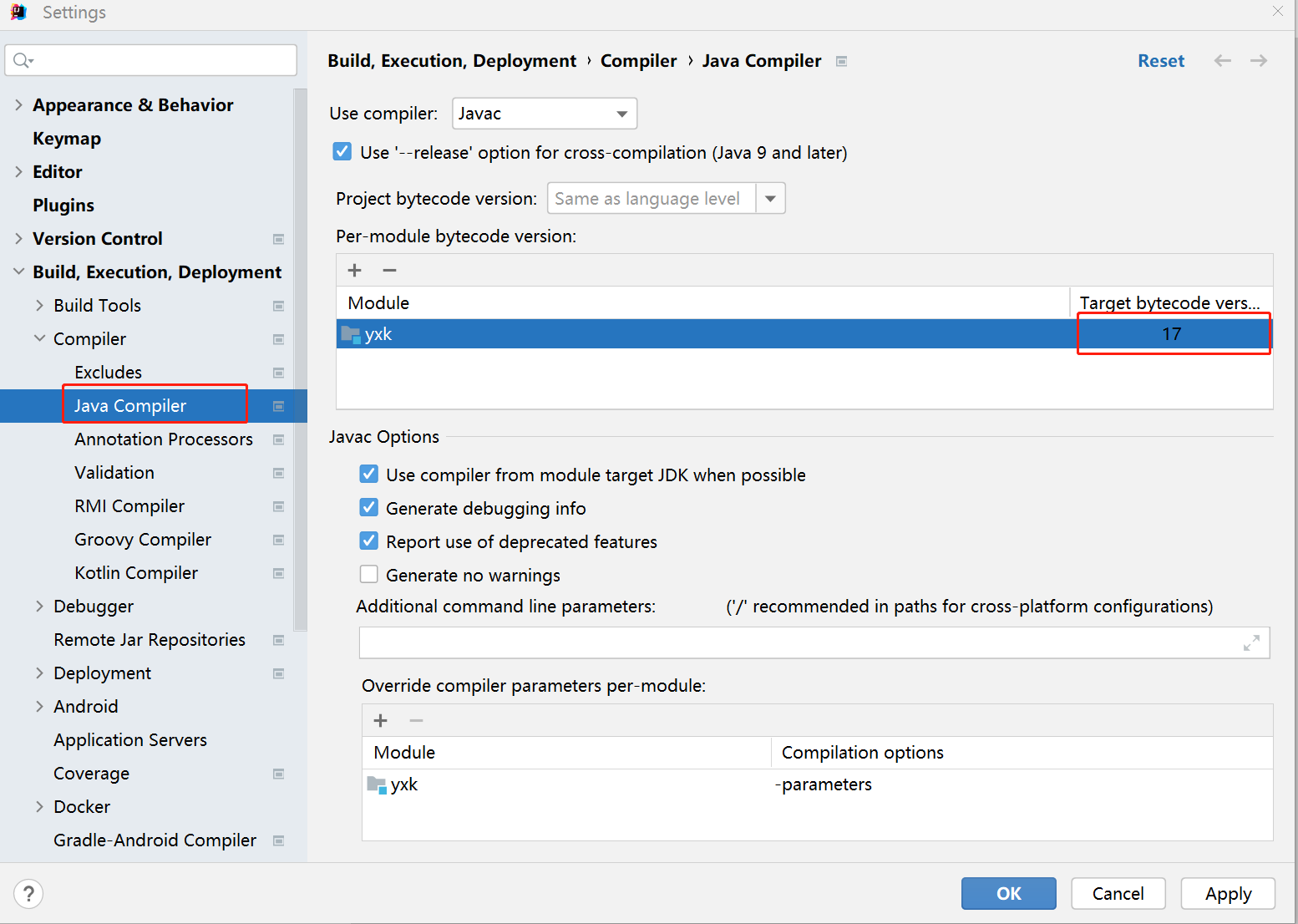This screenshot has width=1298, height=924.
Task: Remove the selected yxk bytecode entry
Action: tap(389, 270)
